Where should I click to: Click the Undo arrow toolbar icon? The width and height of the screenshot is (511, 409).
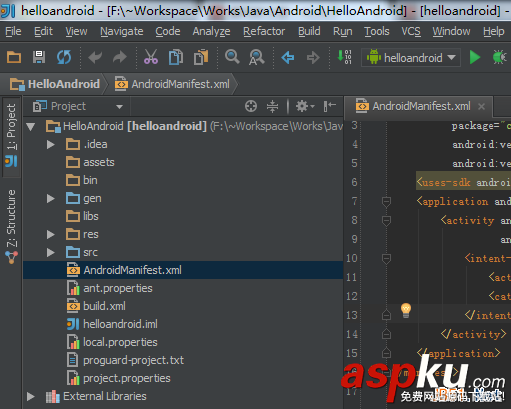point(95,57)
